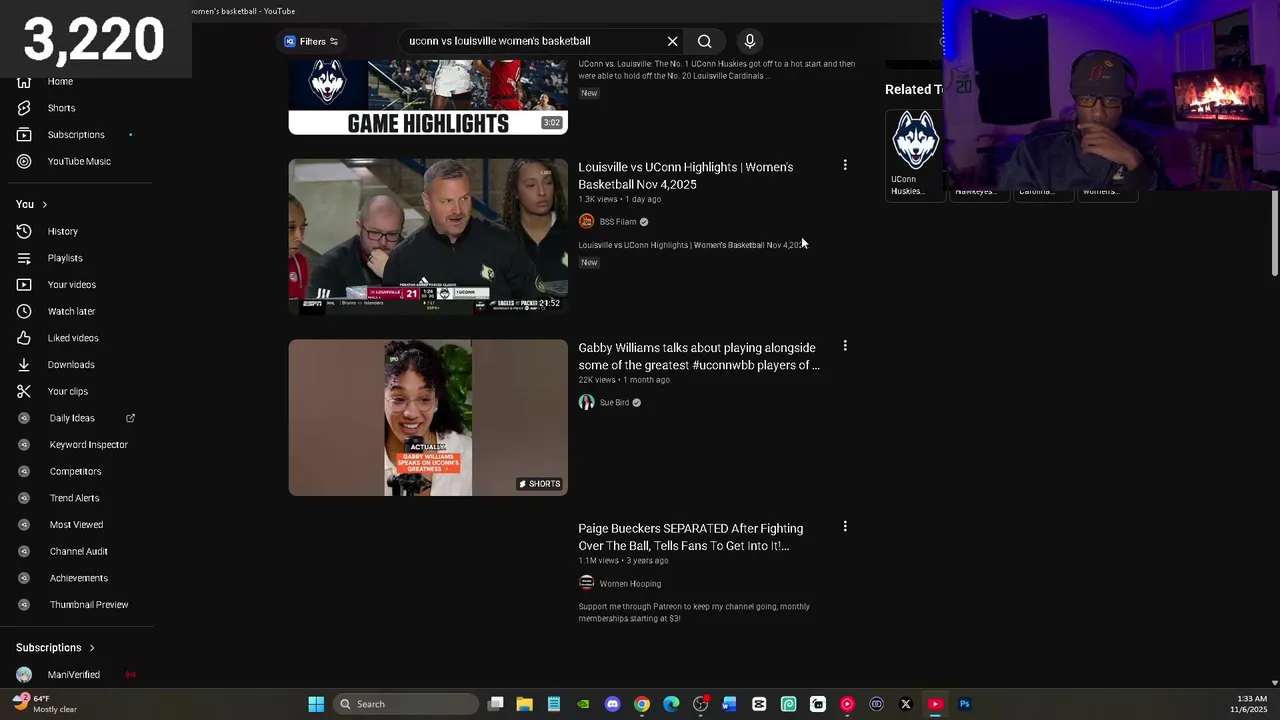Open Downloads in the sidebar
Image resolution: width=1280 pixels, height=720 pixels.
click(70, 365)
